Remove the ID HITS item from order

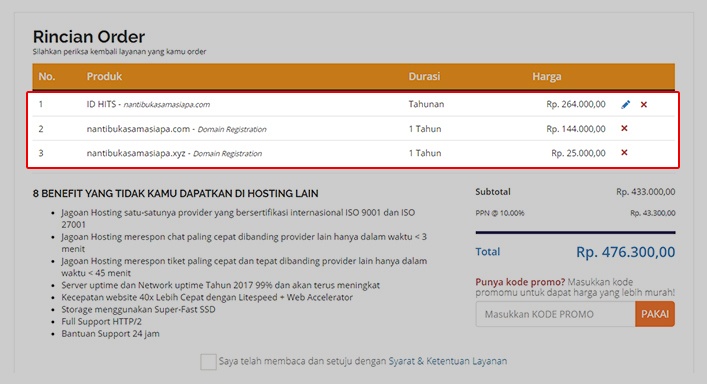click(644, 105)
